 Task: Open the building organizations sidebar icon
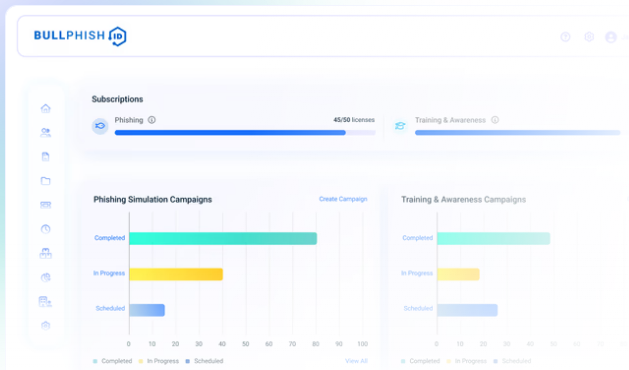tap(45, 301)
